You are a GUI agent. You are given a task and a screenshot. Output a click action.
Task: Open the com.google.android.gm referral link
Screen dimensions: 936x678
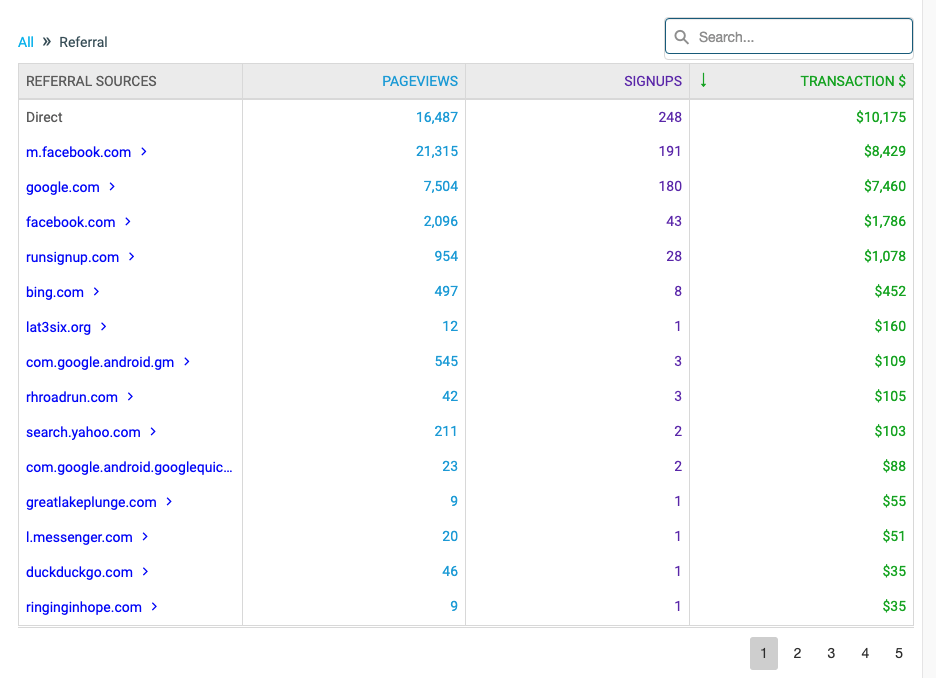click(x=100, y=362)
